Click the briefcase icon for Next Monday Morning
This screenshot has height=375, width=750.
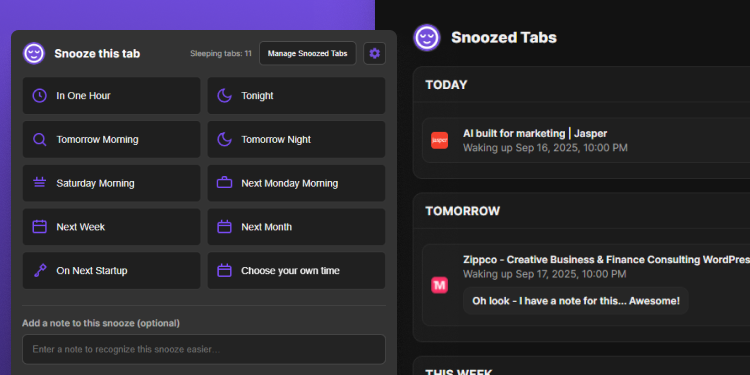click(224, 183)
